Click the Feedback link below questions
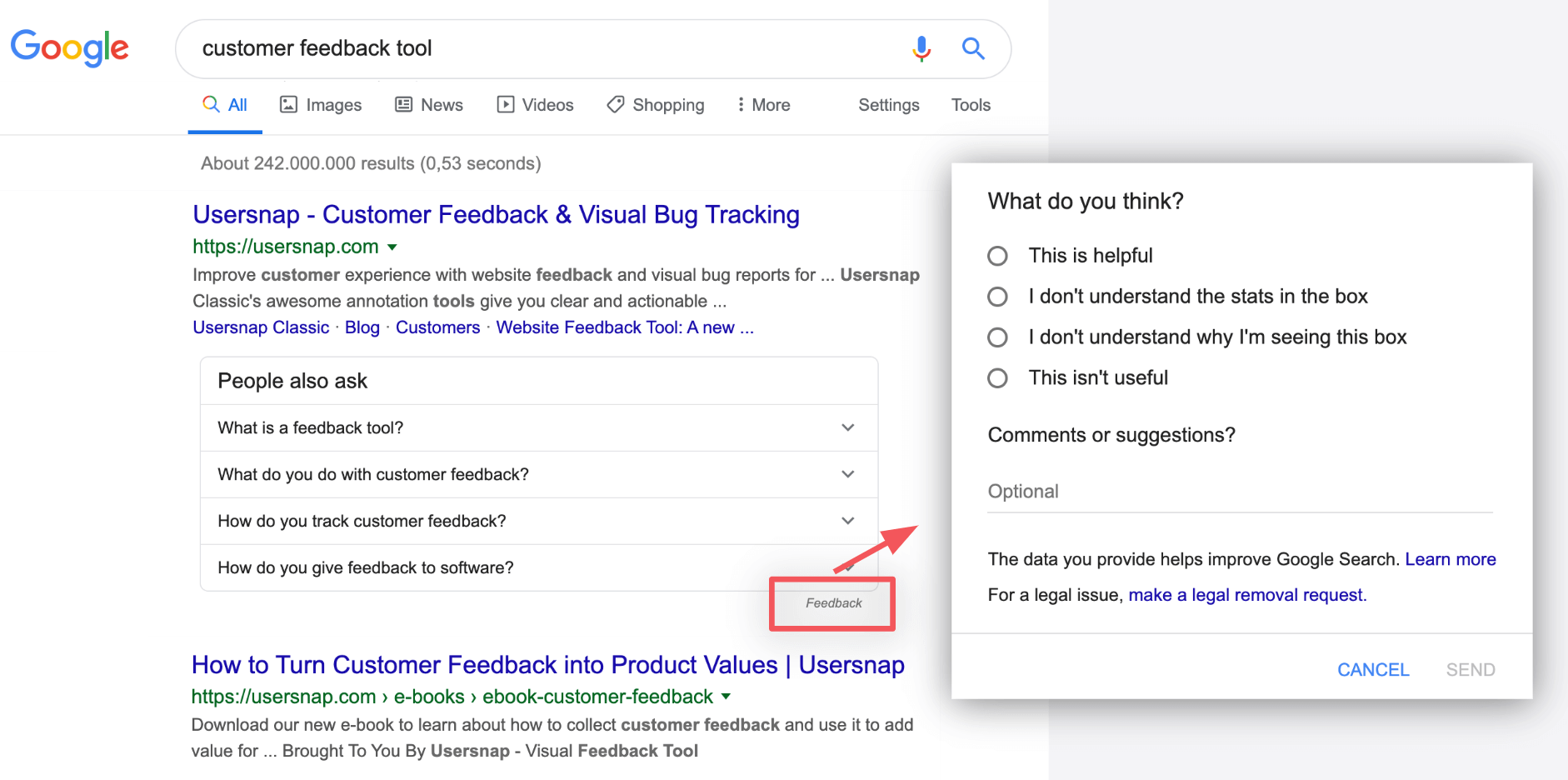1568x780 pixels. 833,603
